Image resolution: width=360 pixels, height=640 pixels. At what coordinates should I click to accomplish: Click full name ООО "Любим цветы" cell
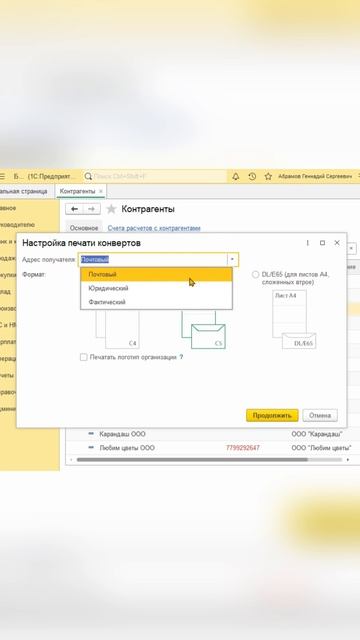(x=321, y=448)
